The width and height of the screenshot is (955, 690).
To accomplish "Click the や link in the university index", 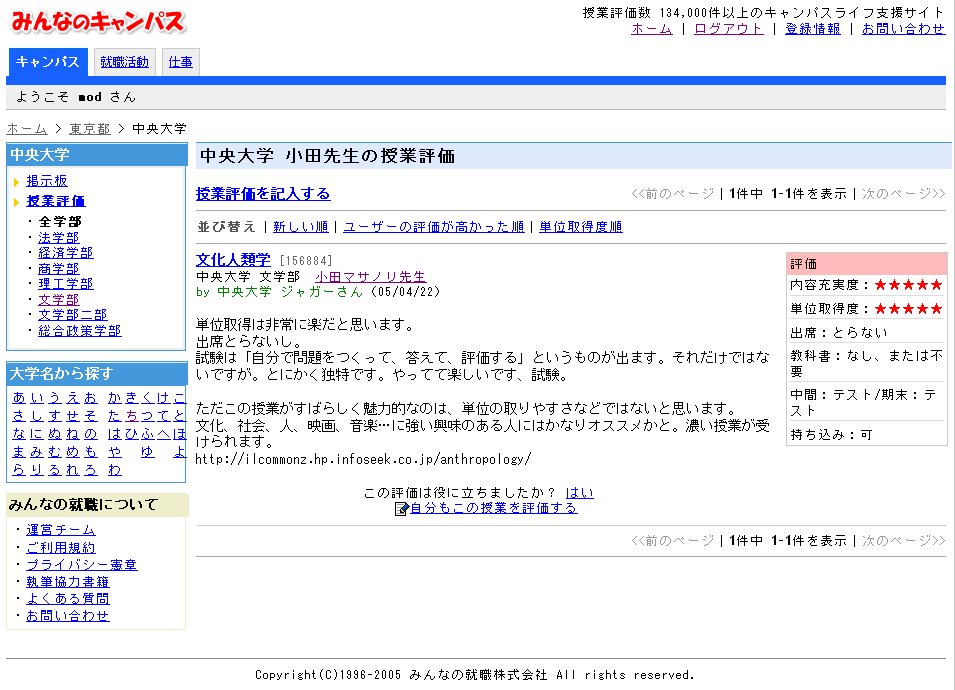I will pyautogui.click(x=115, y=452).
